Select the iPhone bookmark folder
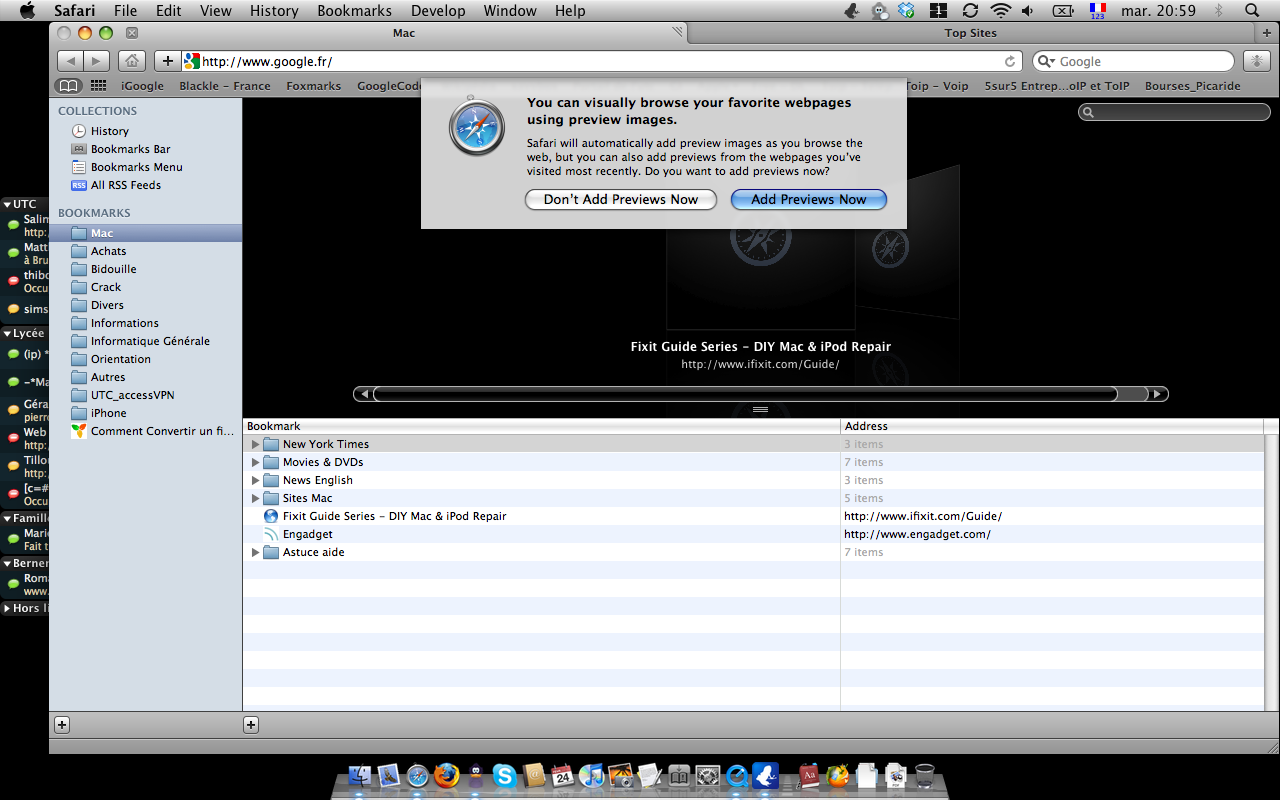This screenshot has width=1280, height=800. pyautogui.click(x=146, y=413)
